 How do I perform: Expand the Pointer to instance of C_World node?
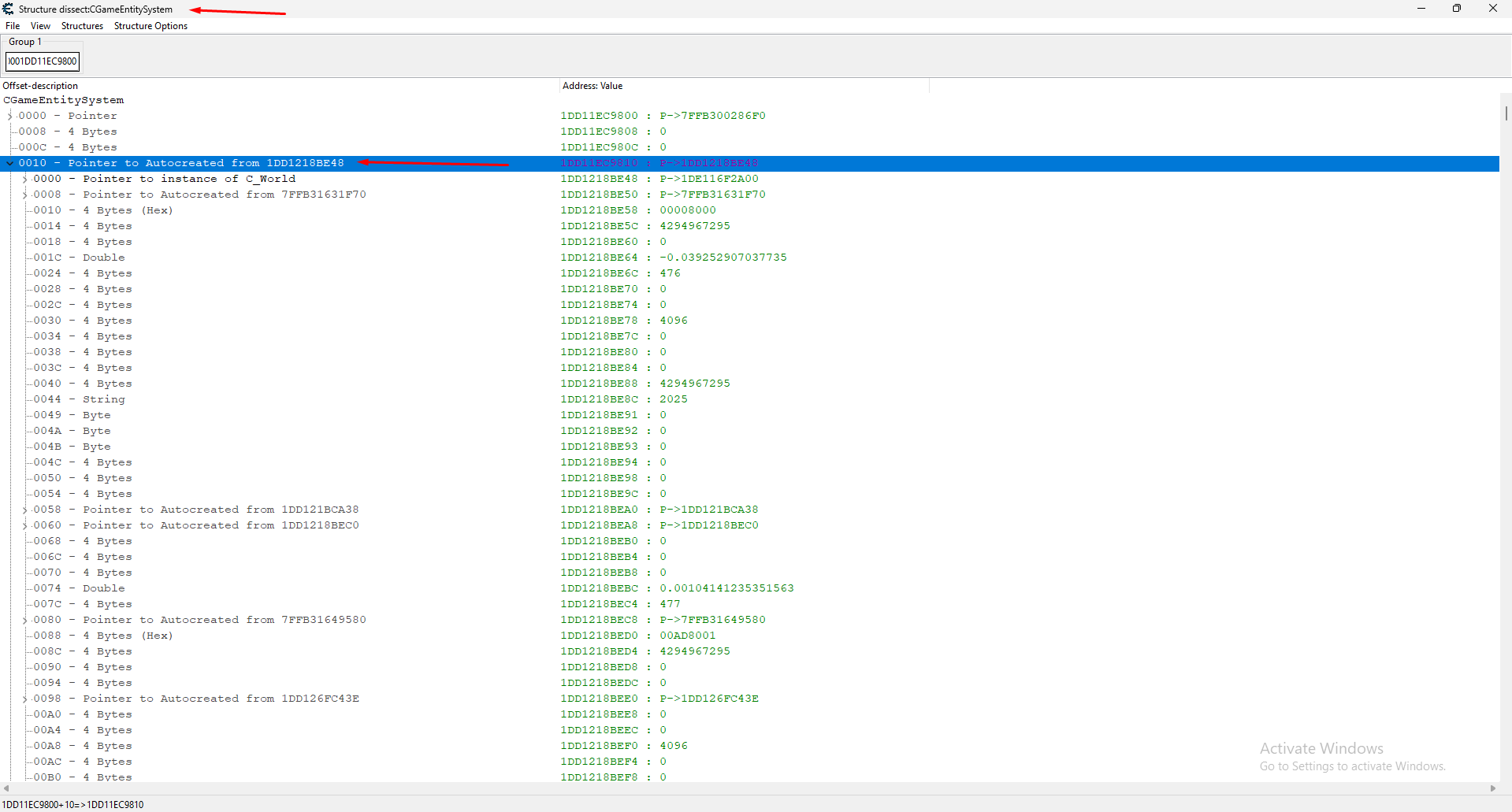tap(24, 180)
